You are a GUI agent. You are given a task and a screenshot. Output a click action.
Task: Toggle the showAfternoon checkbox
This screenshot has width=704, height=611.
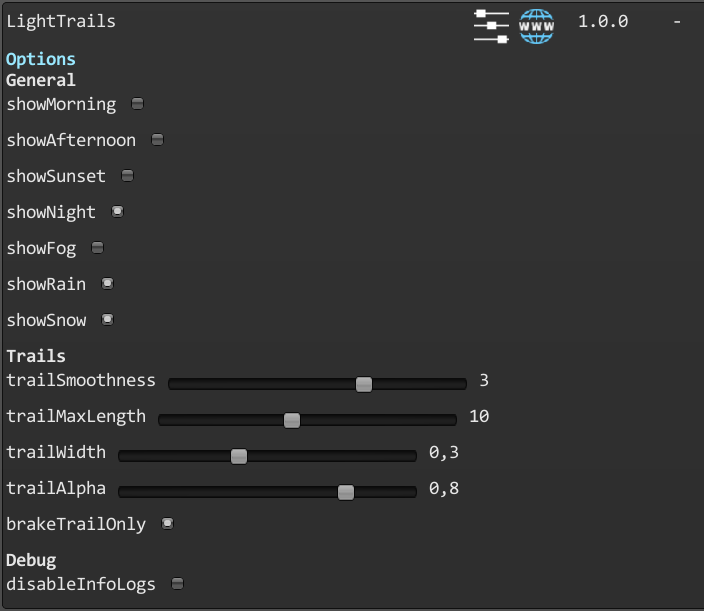pyautogui.click(x=158, y=140)
